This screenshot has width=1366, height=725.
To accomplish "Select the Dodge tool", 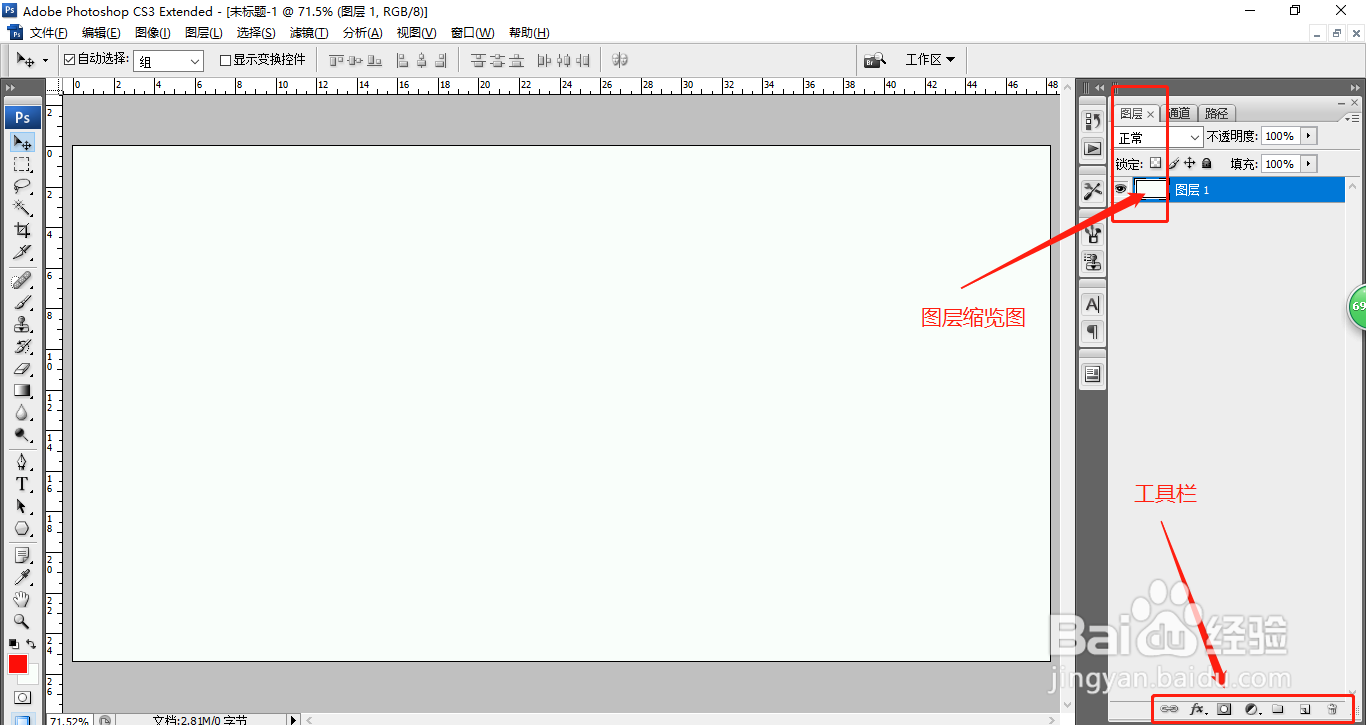I will pyautogui.click(x=22, y=434).
